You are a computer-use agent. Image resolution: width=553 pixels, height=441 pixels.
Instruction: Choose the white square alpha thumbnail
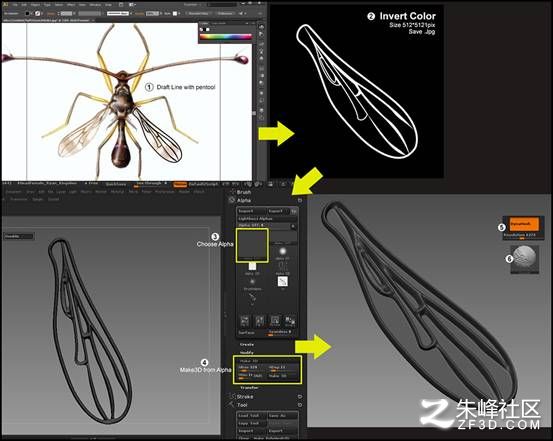click(x=253, y=266)
